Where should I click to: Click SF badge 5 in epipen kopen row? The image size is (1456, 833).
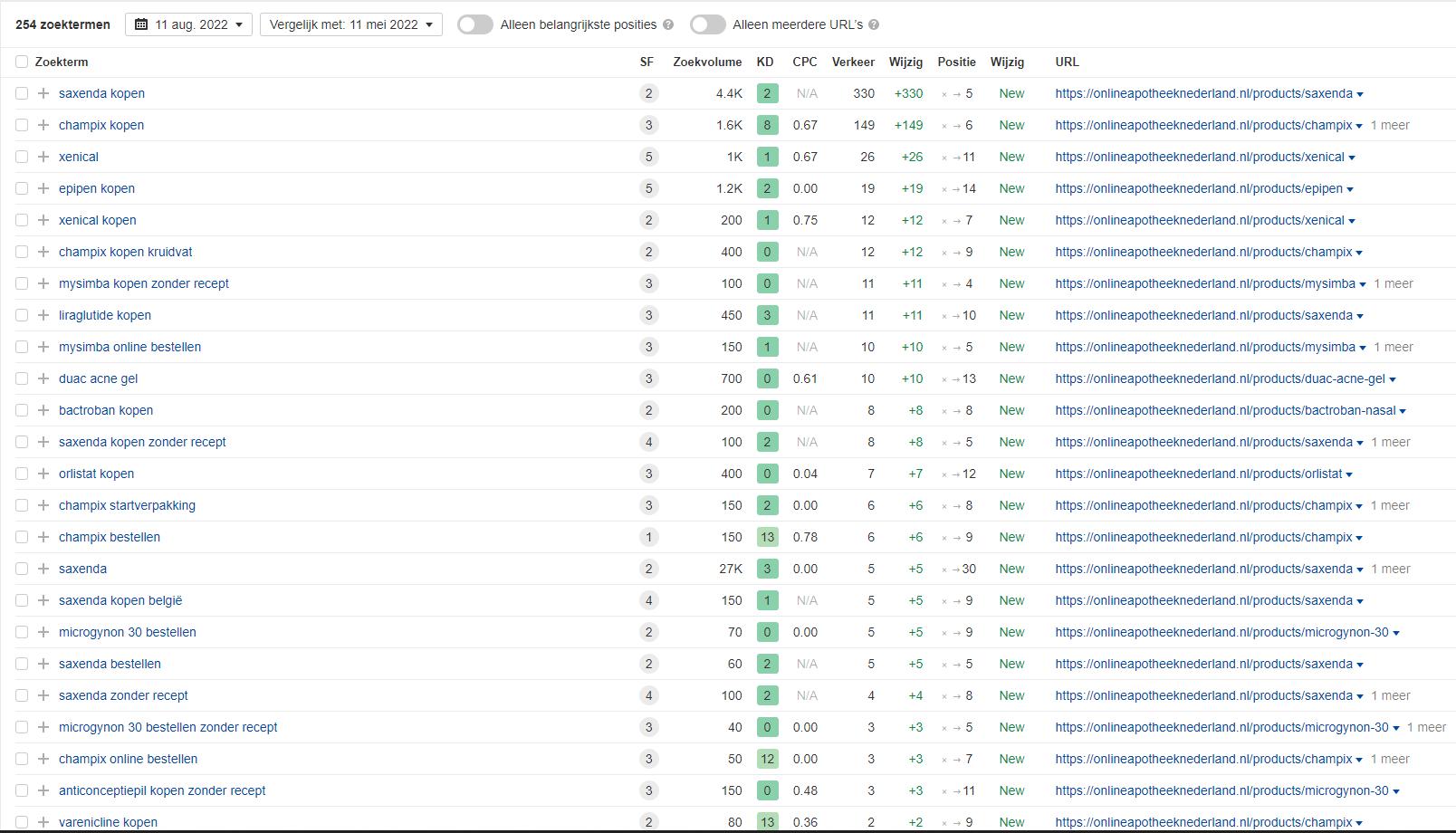click(647, 188)
